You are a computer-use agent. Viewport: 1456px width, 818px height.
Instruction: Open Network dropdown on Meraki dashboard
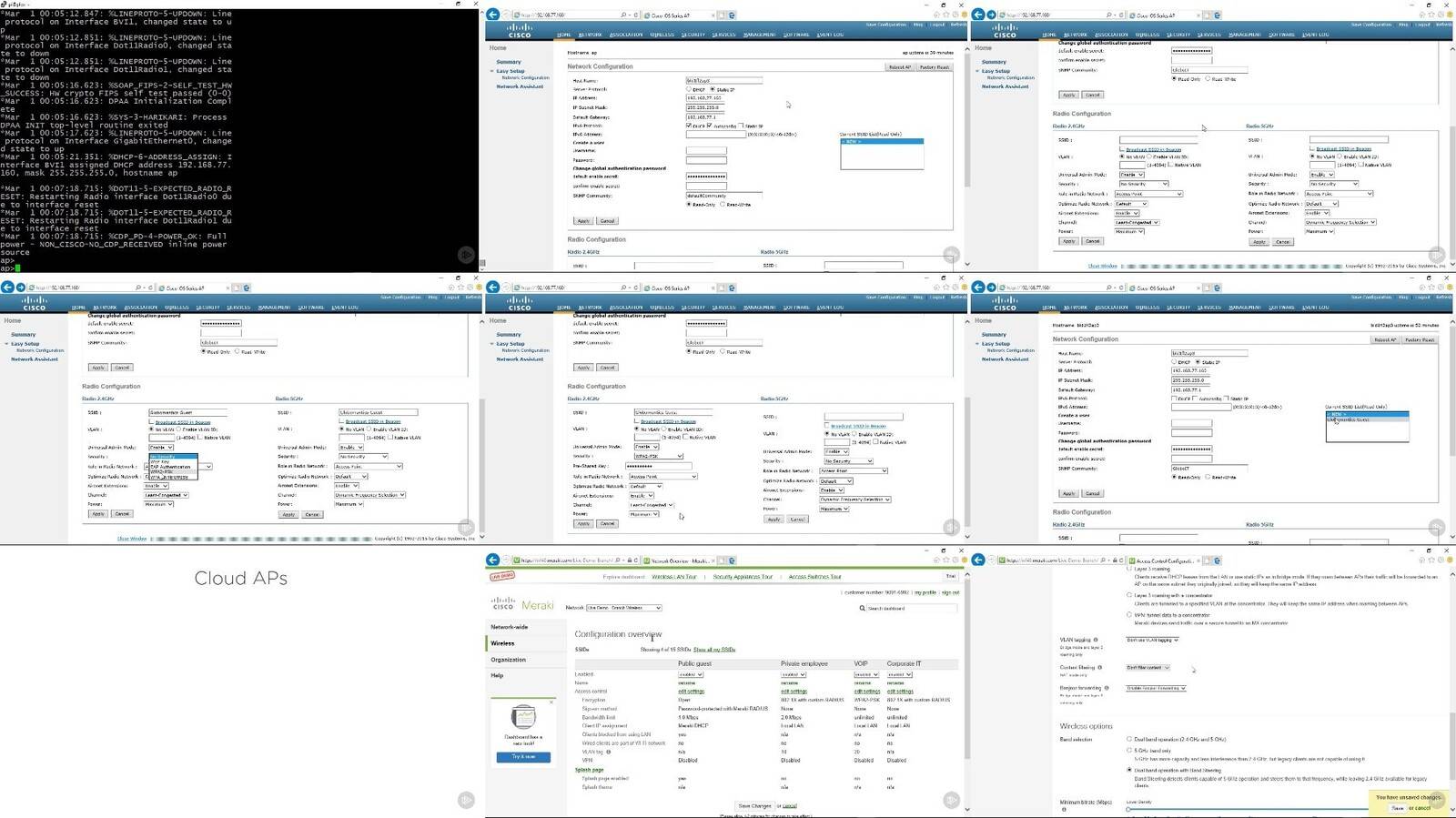[623, 608]
